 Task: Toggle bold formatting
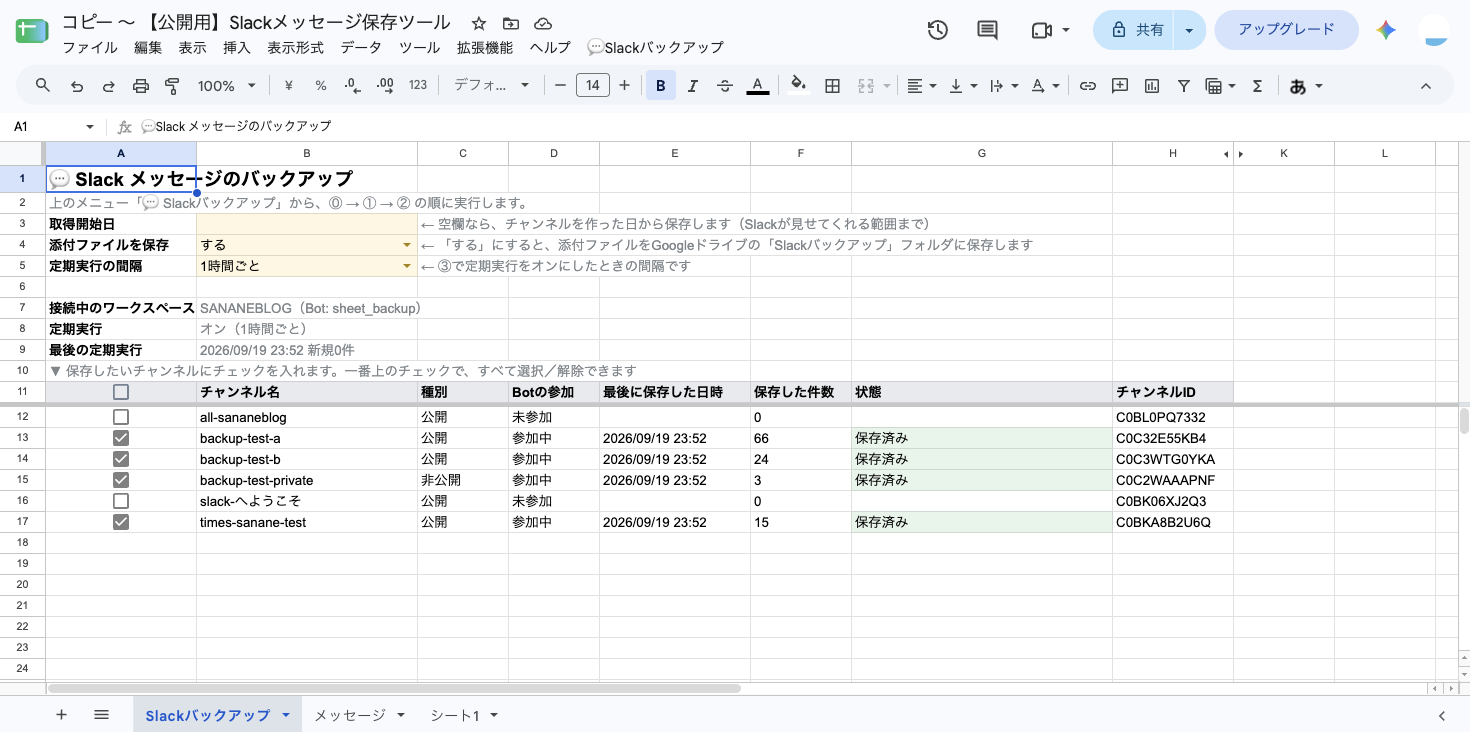pos(660,86)
